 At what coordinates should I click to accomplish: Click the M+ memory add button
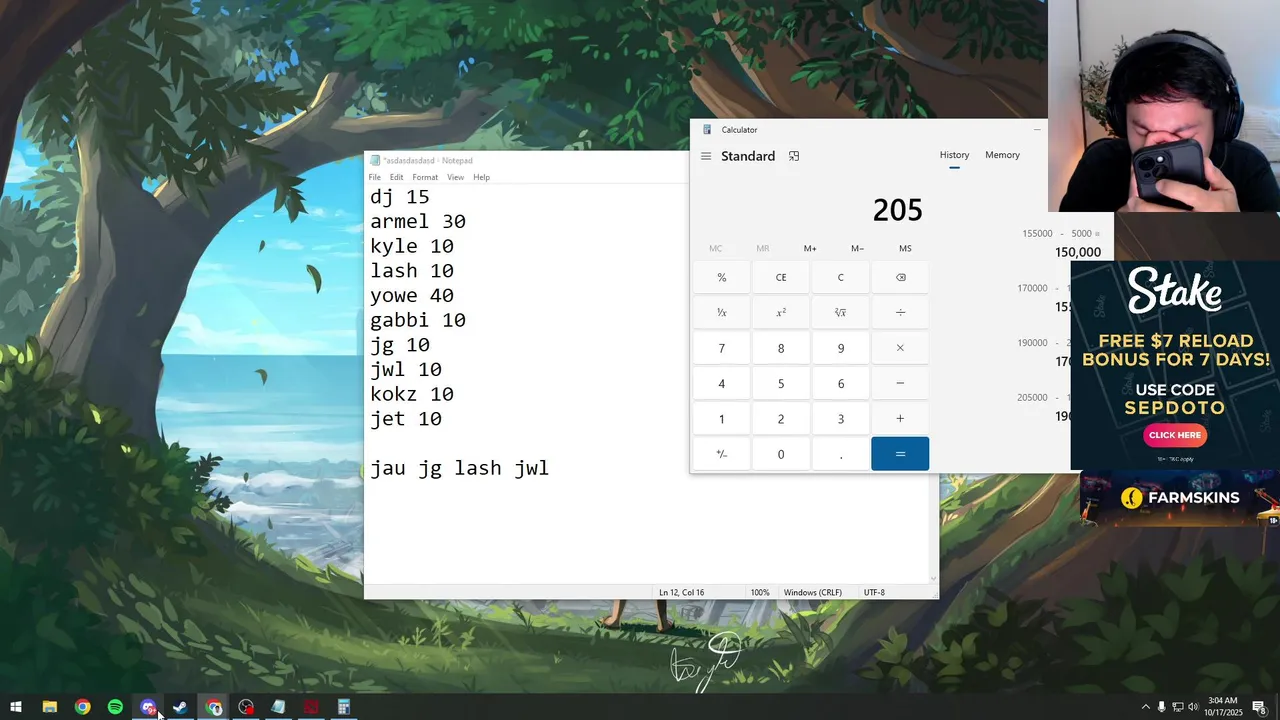coord(810,248)
